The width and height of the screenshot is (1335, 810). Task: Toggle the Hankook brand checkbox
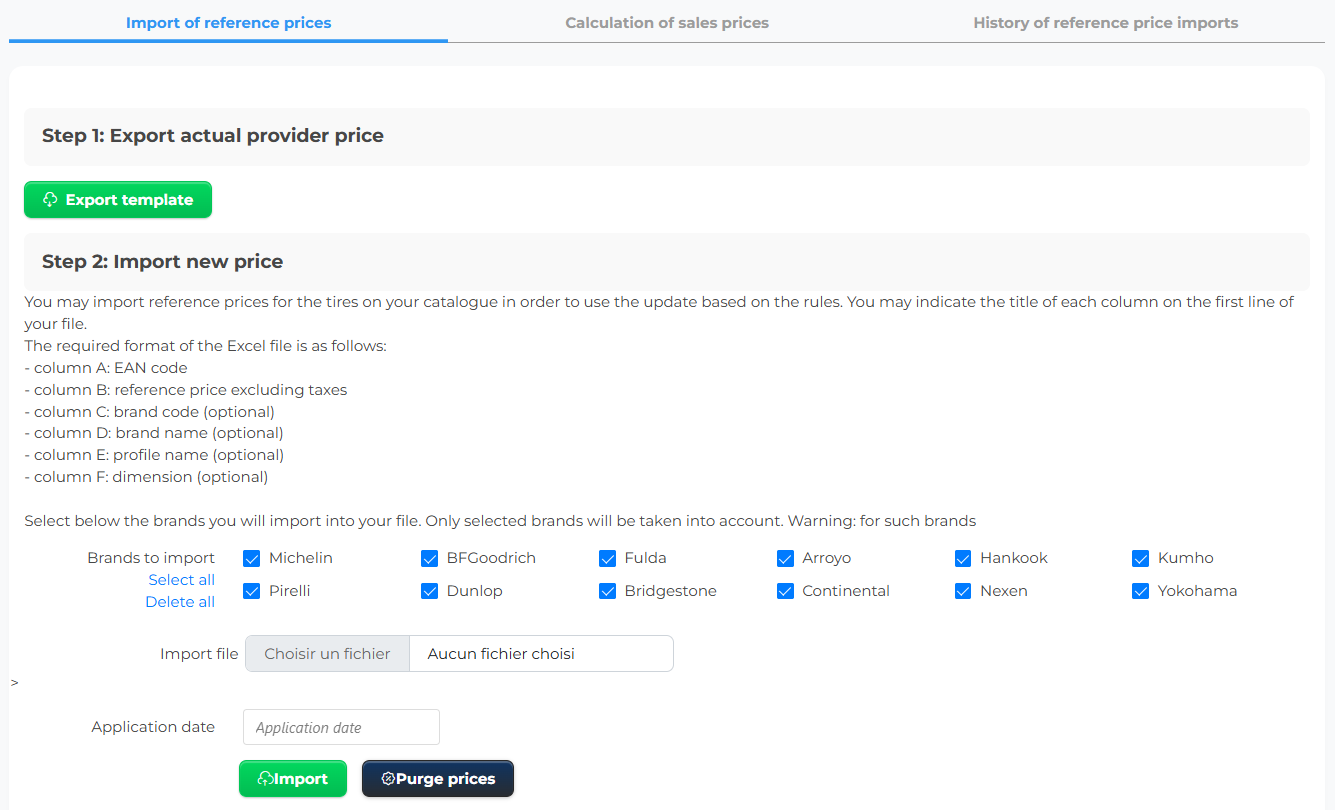pyautogui.click(x=963, y=558)
